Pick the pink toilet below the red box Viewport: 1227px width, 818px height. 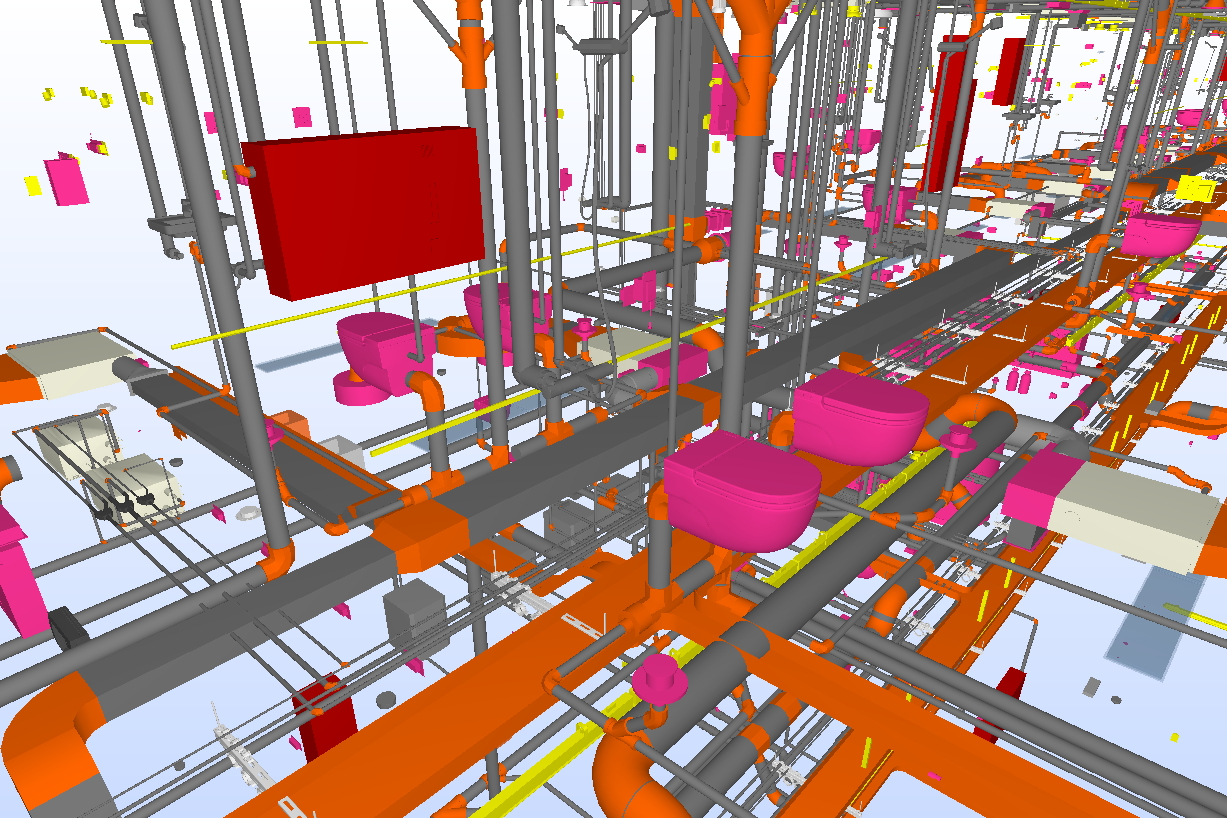click(x=380, y=350)
